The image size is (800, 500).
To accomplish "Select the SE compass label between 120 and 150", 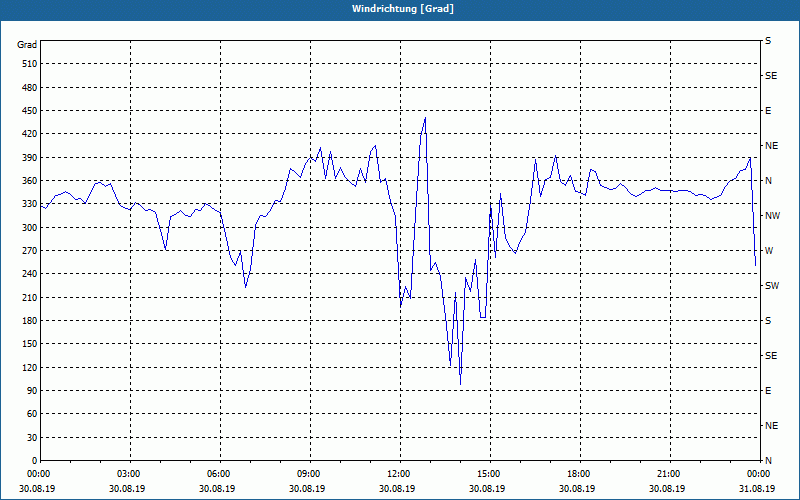I will (x=771, y=356).
